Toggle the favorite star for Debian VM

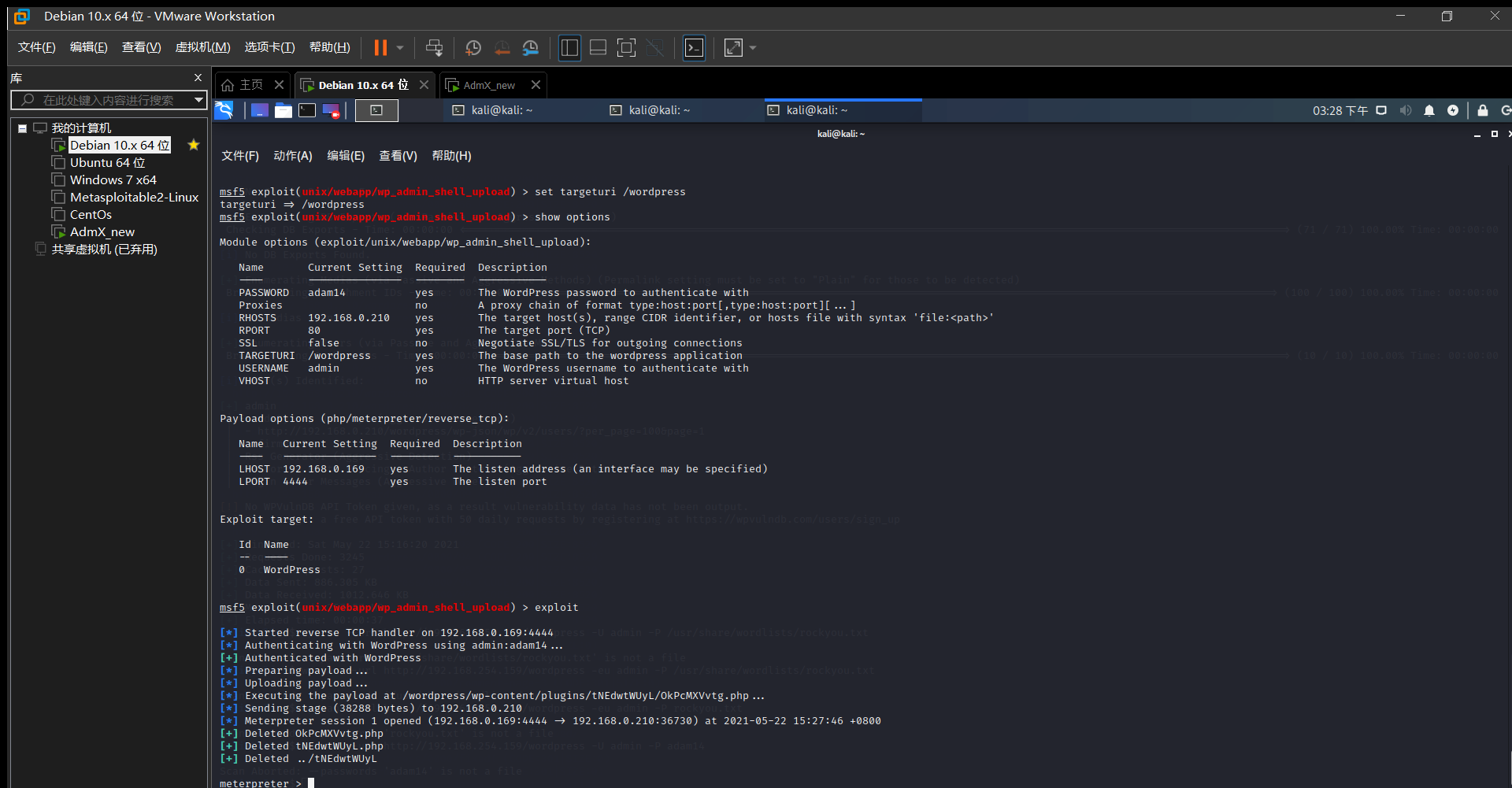point(194,145)
